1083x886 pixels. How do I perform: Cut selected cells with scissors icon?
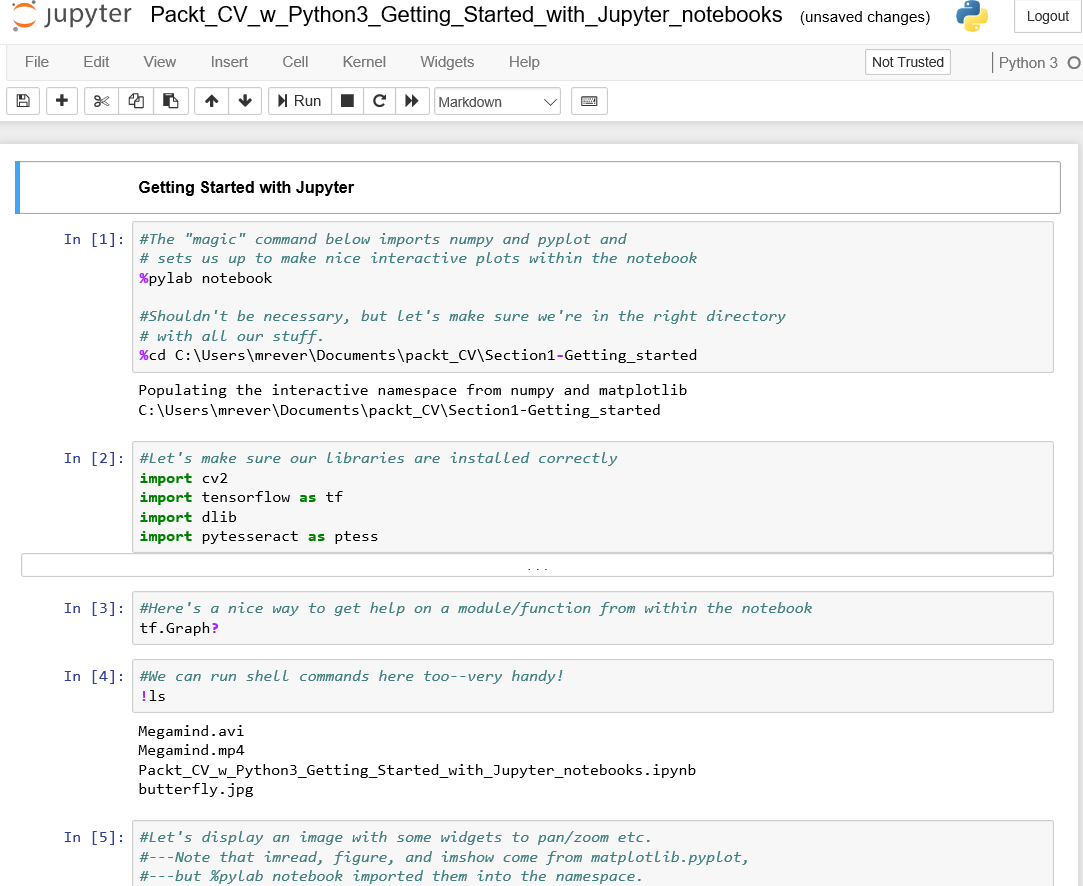pyautogui.click(x=102, y=101)
